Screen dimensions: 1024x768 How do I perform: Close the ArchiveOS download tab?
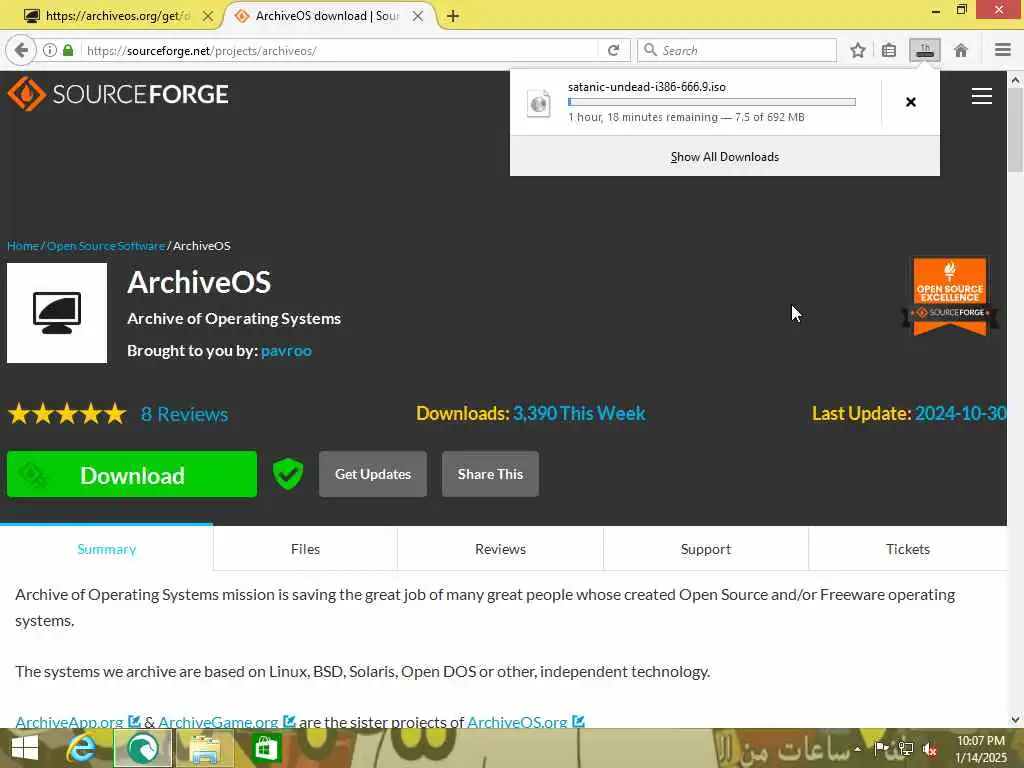418,16
